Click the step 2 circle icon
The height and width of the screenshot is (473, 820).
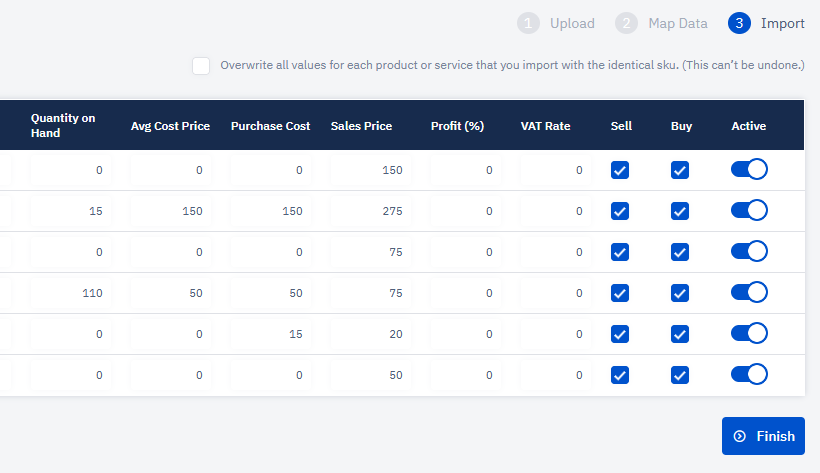[626, 24]
